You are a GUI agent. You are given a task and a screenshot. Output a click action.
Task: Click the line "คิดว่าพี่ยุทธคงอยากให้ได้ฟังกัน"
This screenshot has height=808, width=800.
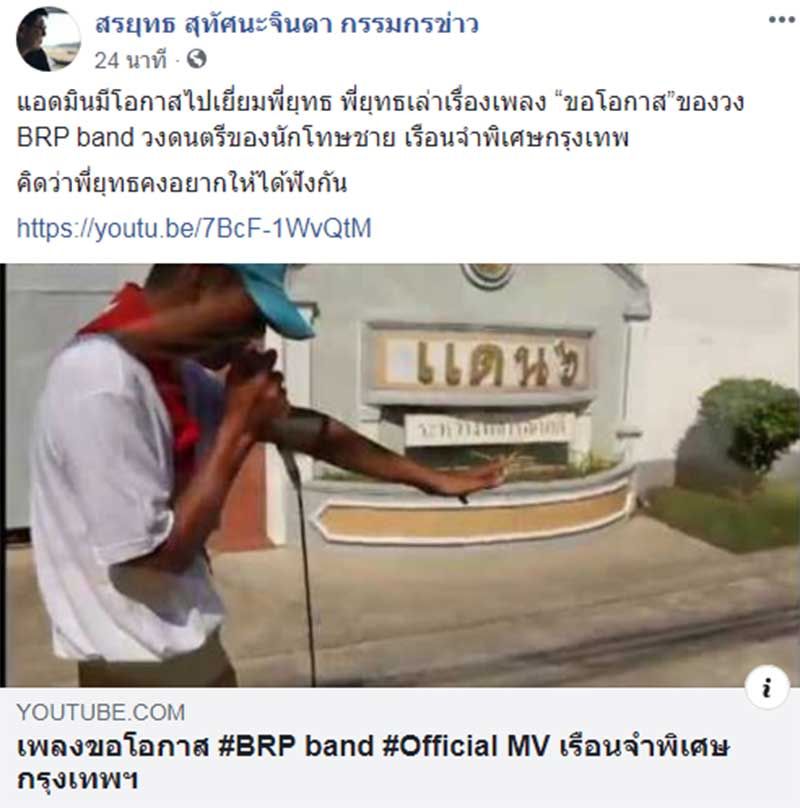pos(181,183)
